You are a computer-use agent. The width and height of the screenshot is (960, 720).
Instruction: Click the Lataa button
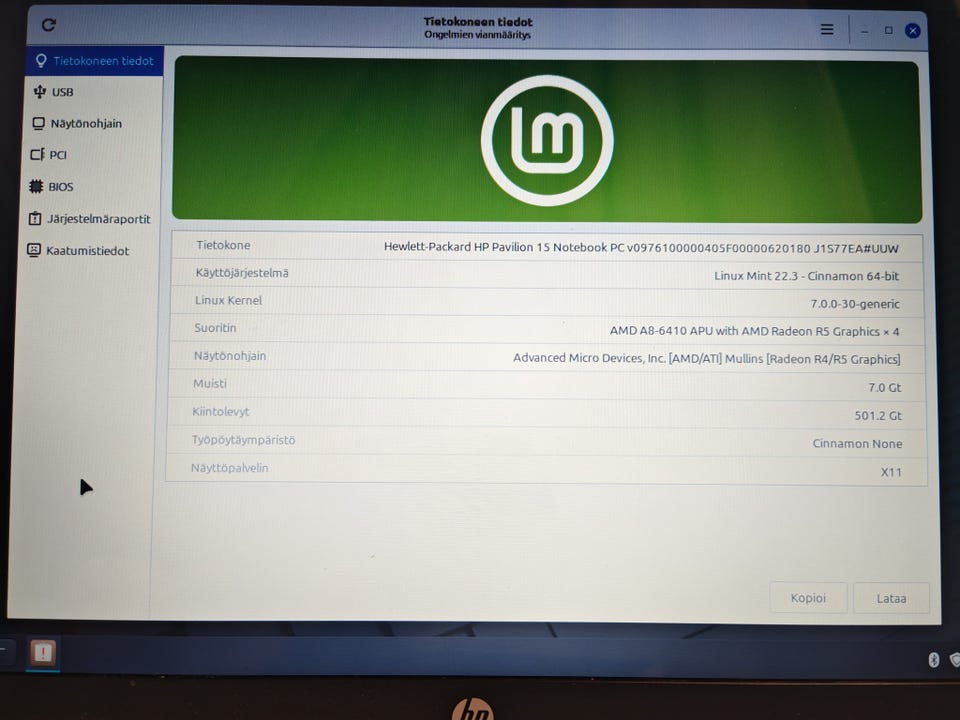[891, 598]
